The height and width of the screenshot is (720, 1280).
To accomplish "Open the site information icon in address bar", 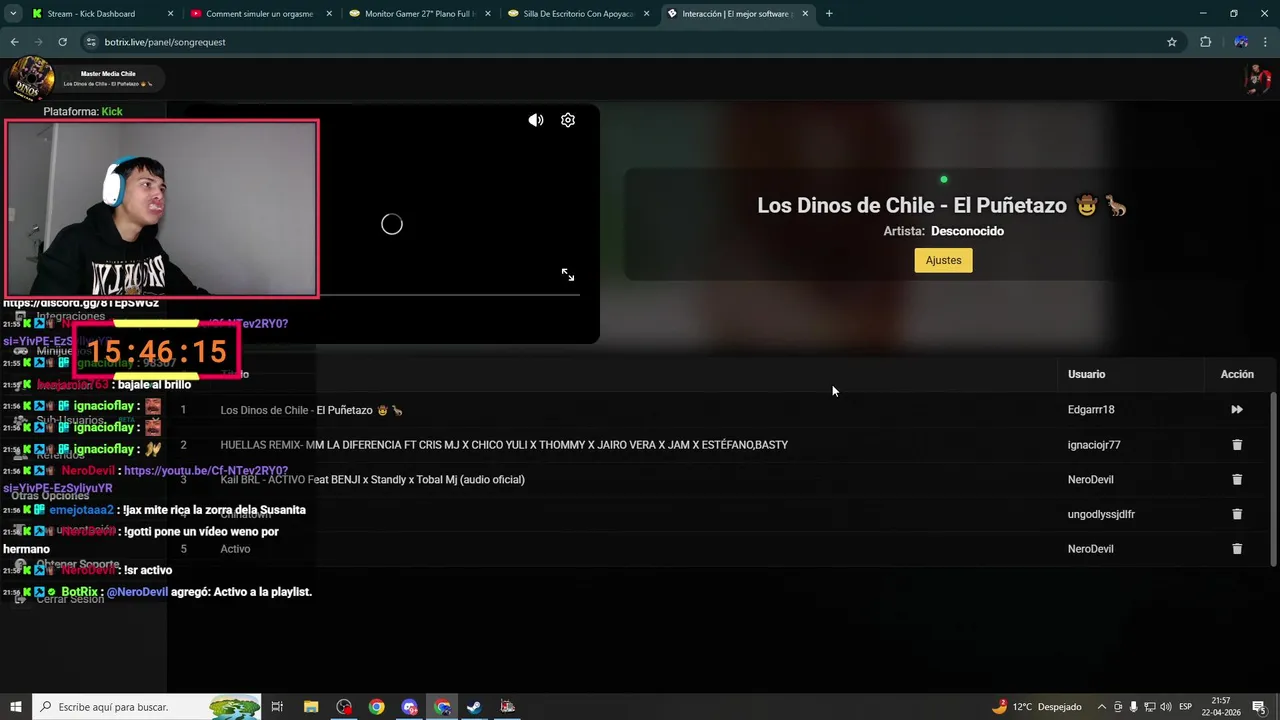I will [91, 42].
